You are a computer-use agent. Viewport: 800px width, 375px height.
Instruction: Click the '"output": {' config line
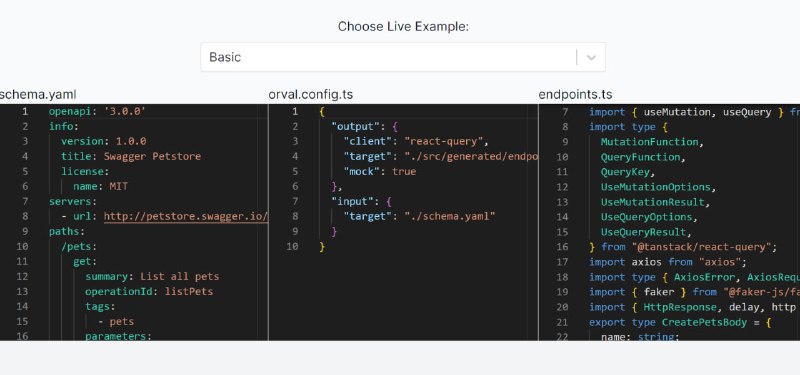364,126
